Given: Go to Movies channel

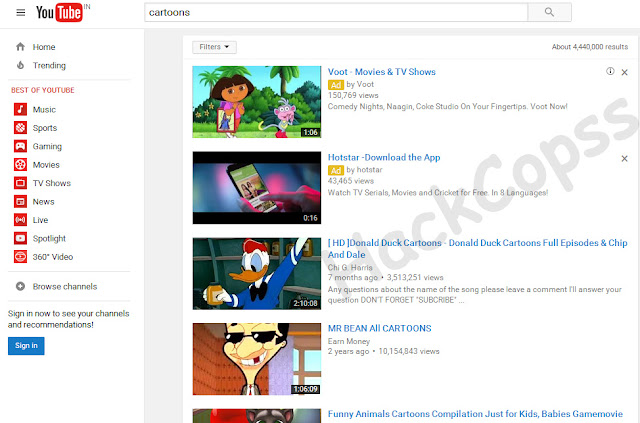Looking at the screenshot, I should coord(46,165).
